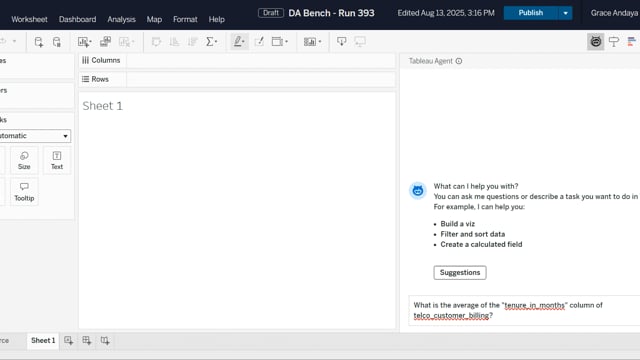Click the Grace Andaya user name
640x360 pixels.
point(614,13)
